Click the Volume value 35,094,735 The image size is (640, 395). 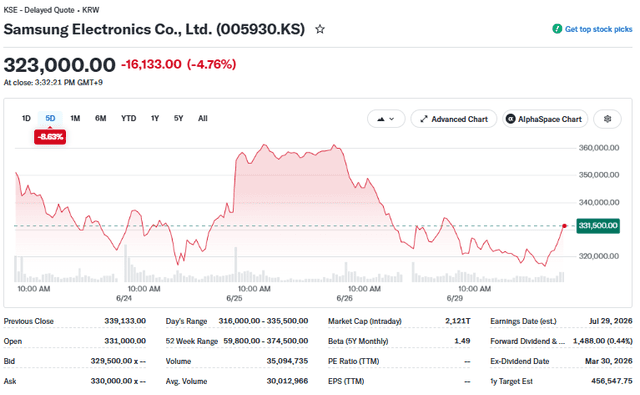coord(287,361)
